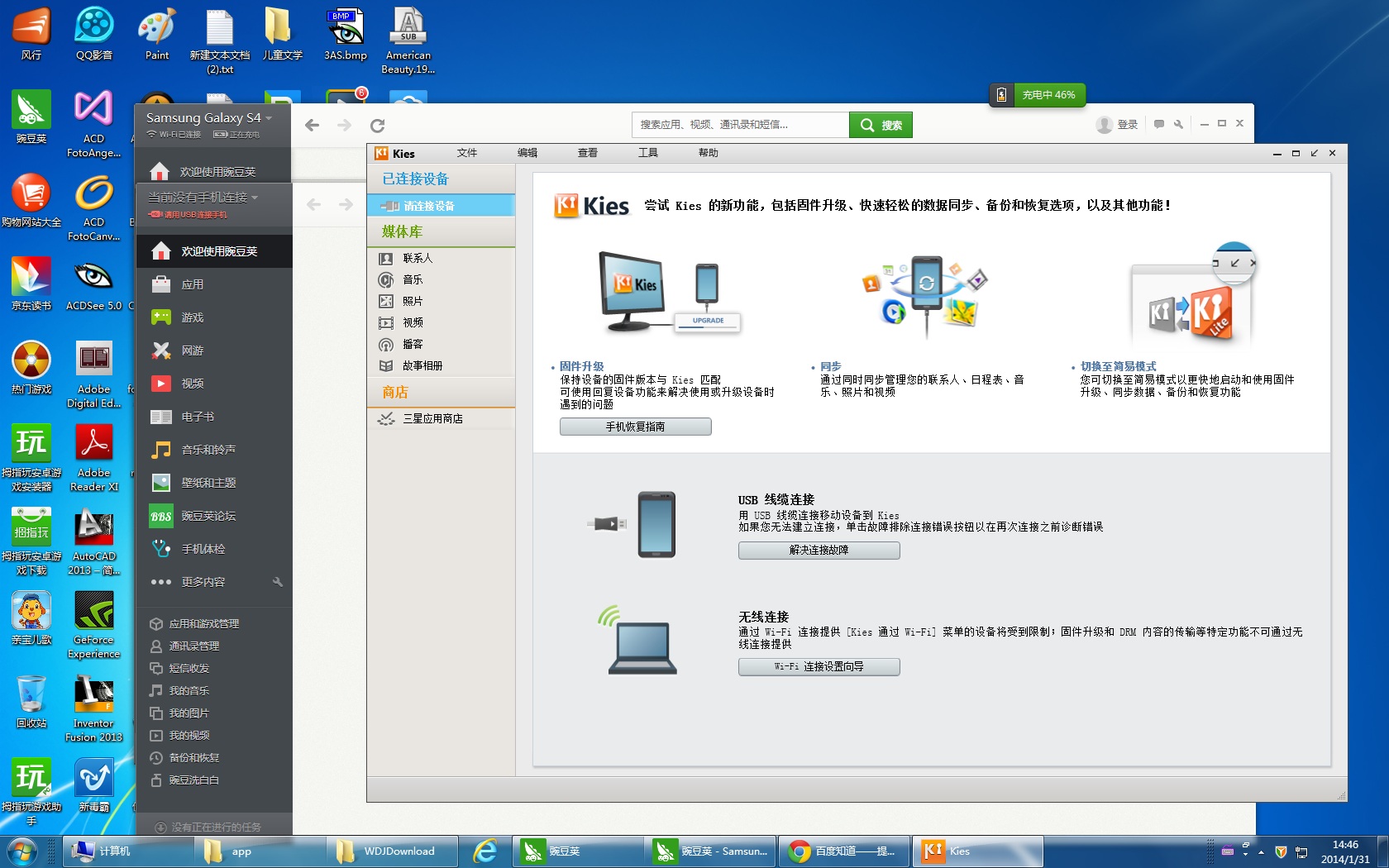Open 游戏 in Wandoujia sidebar
This screenshot has width=1389, height=868.
pos(214,317)
